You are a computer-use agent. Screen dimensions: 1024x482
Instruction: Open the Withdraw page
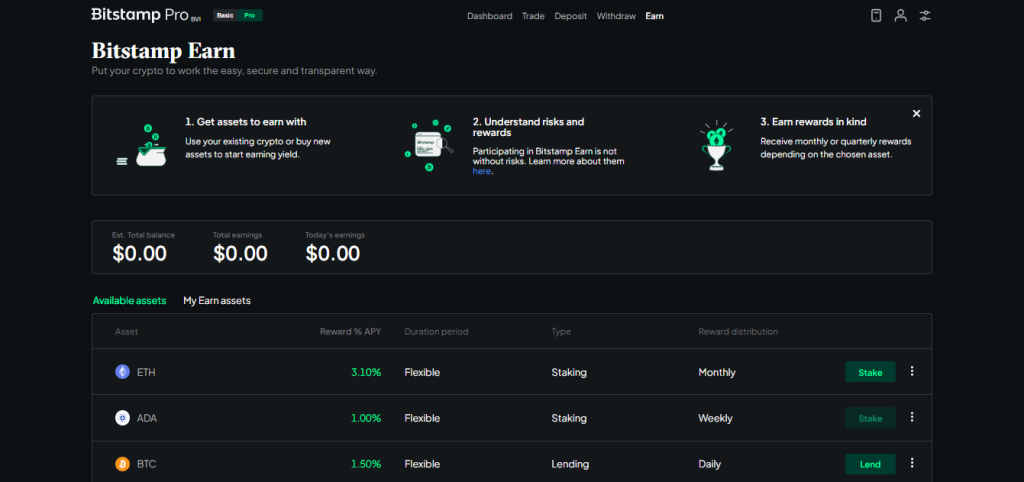pos(616,16)
